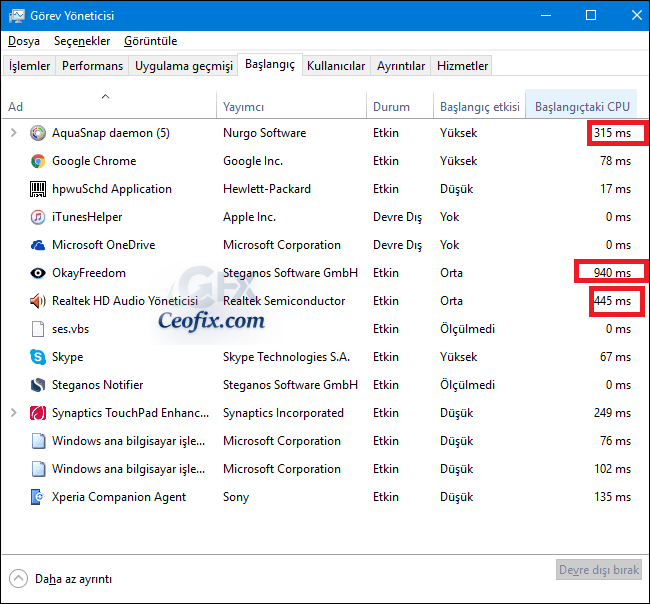Click the Synaptics Incorporated publisher cell
This screenshot has width=650, height=604.
pyautogui.click(x=283, y=413)
